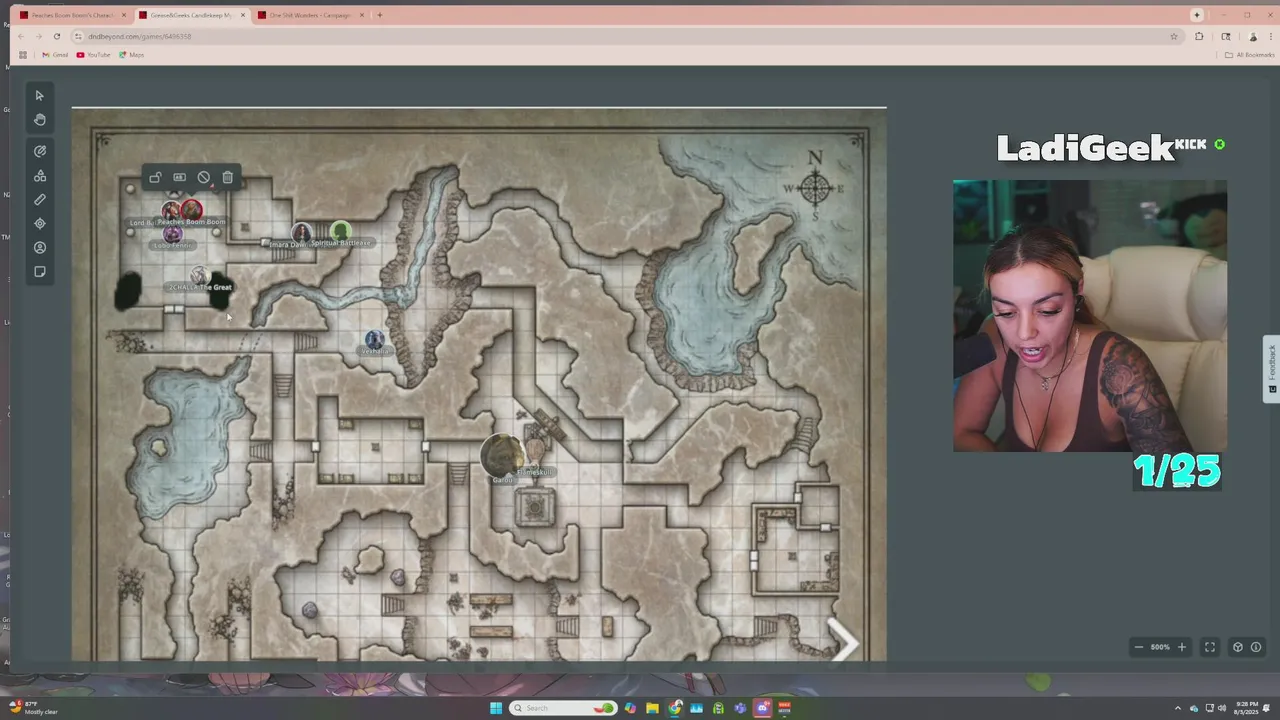Select the Lobo Fenric token

point(173,235)
